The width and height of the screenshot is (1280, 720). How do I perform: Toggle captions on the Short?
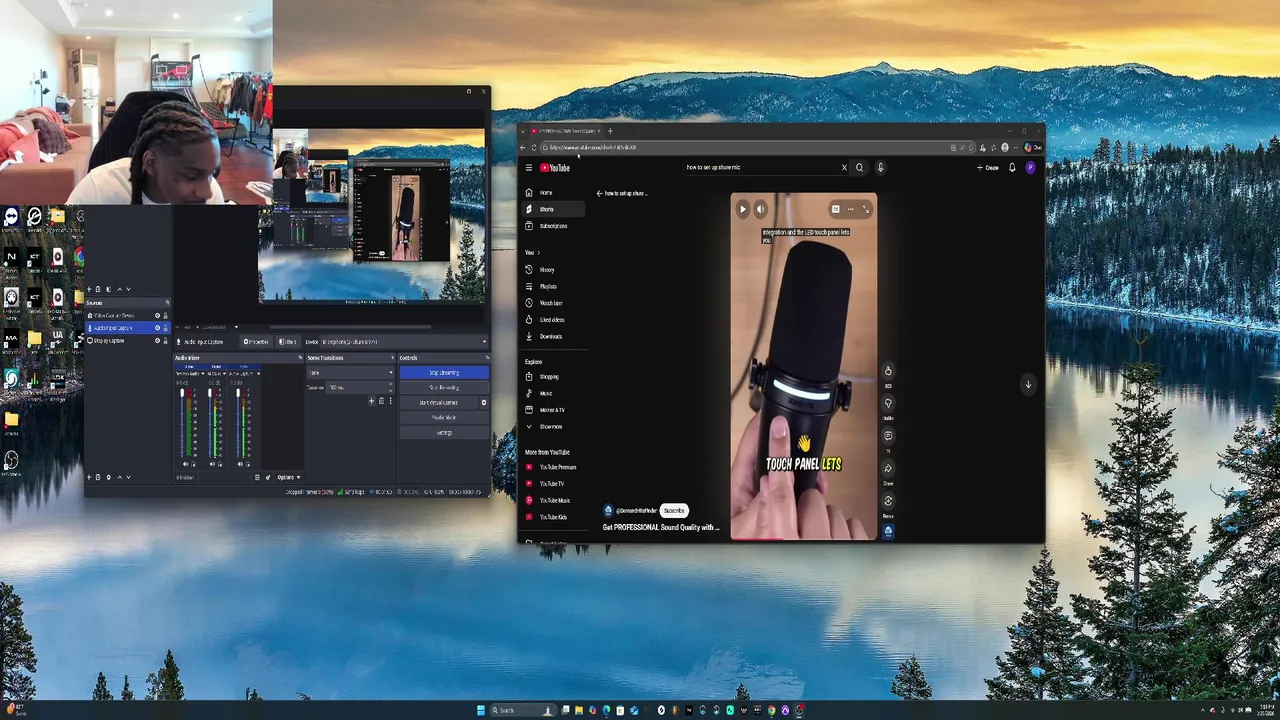[x=835, y=209]
